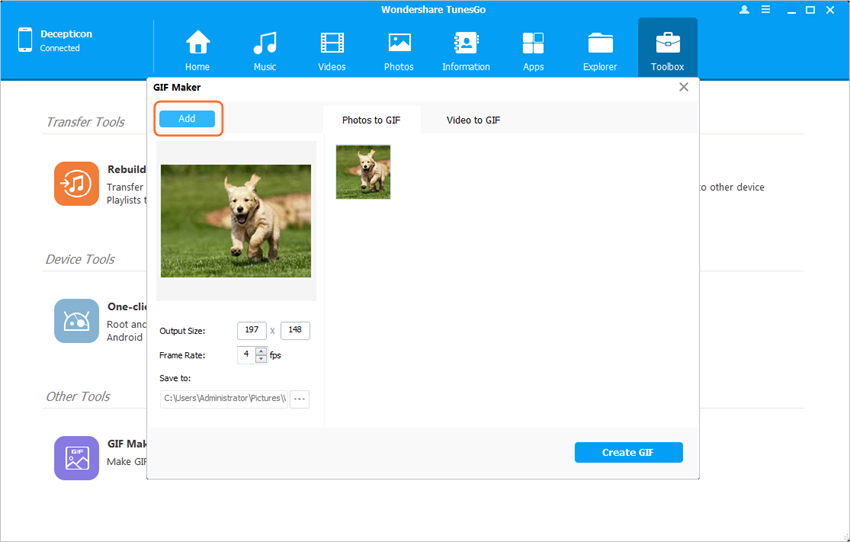Select the Photos to GIF tab
Screen dimensions: 850x542
pyautogui.click(x=371, y=120)
